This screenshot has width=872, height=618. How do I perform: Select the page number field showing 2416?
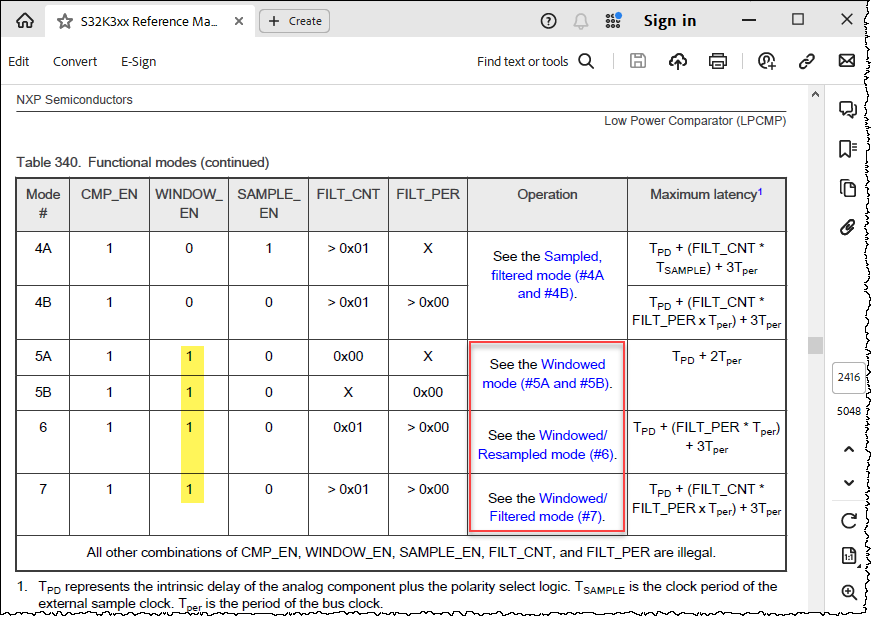pos(849,377)
